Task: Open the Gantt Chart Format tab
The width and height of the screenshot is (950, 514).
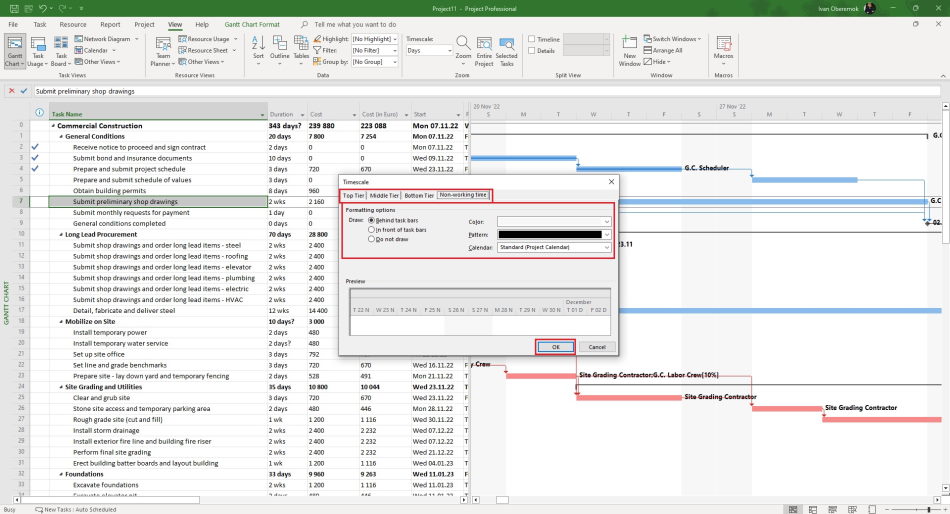Action: 252,25
